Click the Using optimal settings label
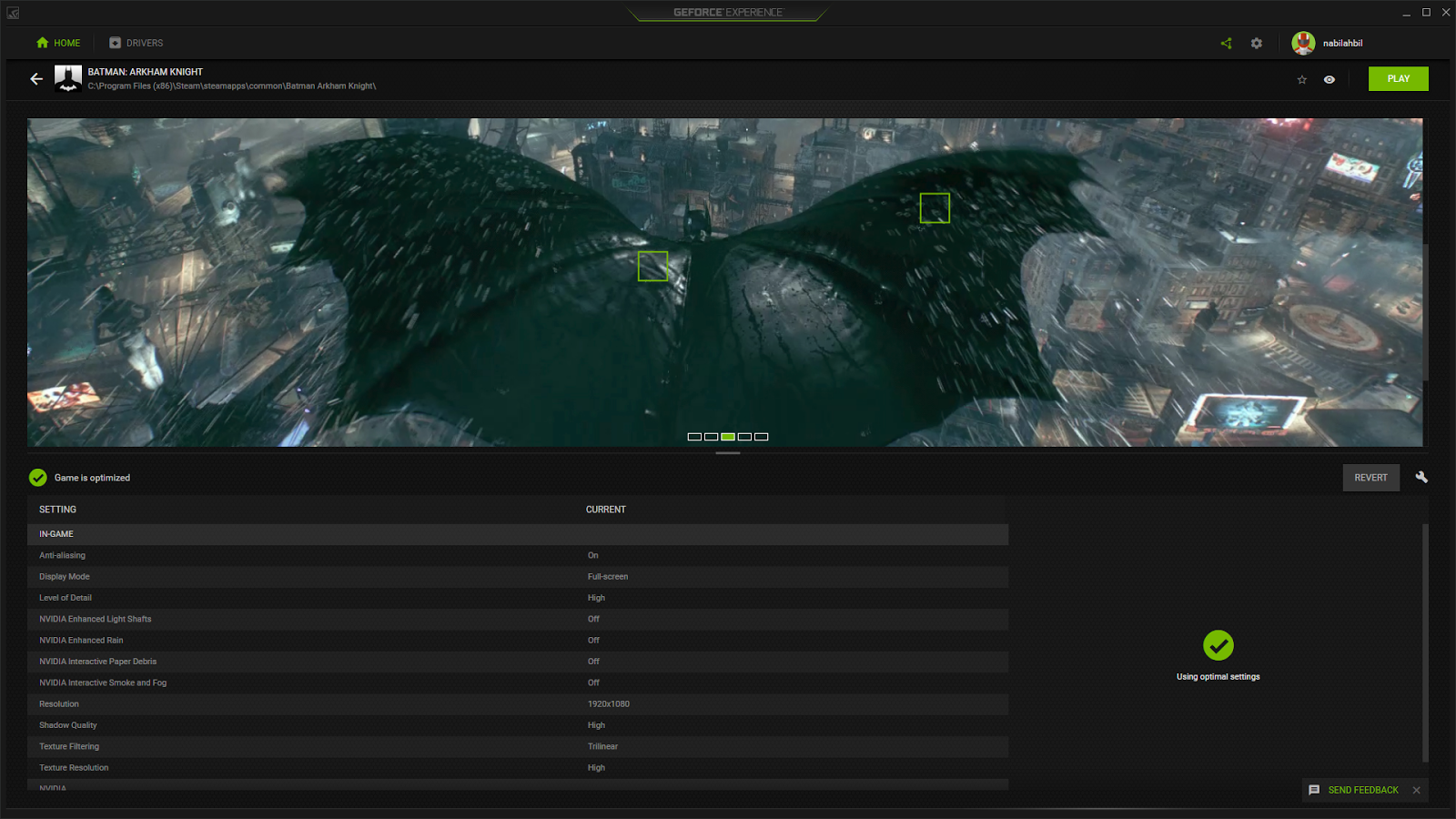1456x819 pixels. point(1218,677)
